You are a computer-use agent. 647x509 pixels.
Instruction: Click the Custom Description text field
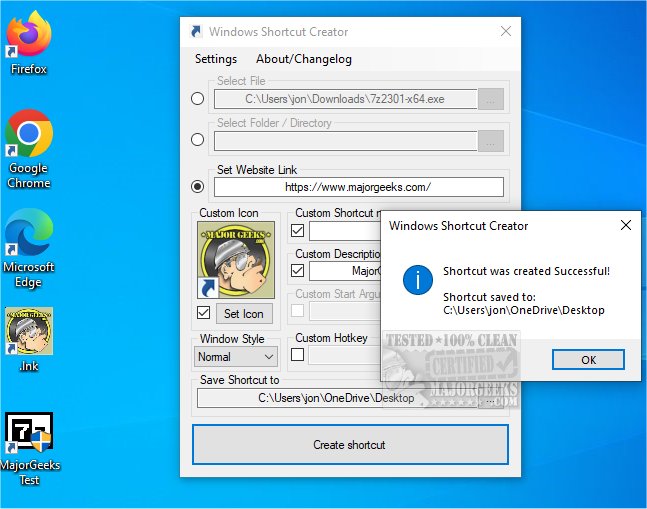click(345, 271)
